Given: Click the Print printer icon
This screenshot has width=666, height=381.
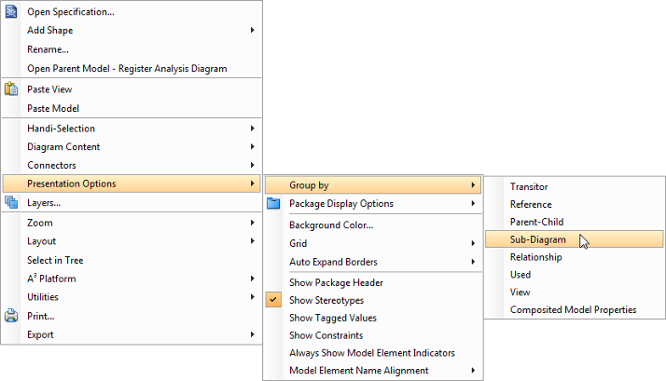Looking at the screenshot, I should pyautogui.click(x=11, y=316).
